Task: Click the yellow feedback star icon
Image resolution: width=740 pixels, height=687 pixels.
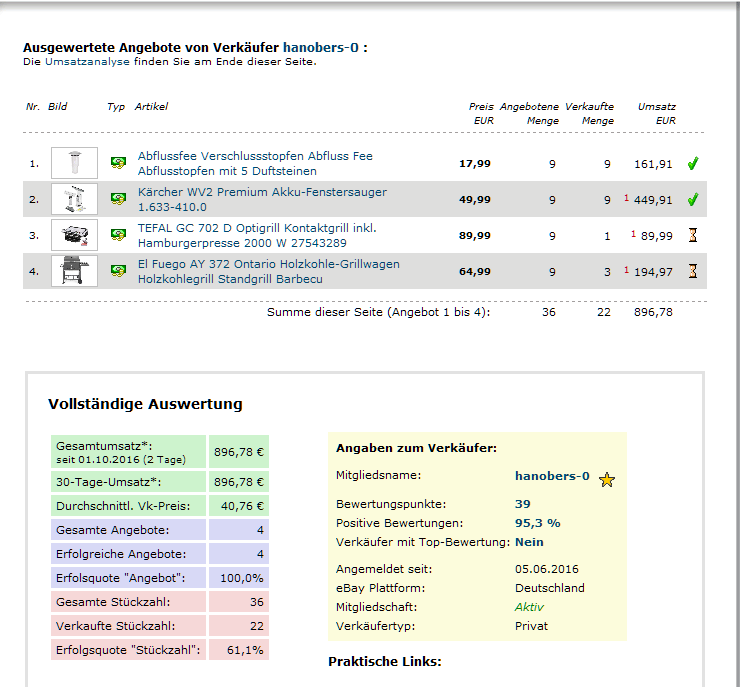Action: 607,480
